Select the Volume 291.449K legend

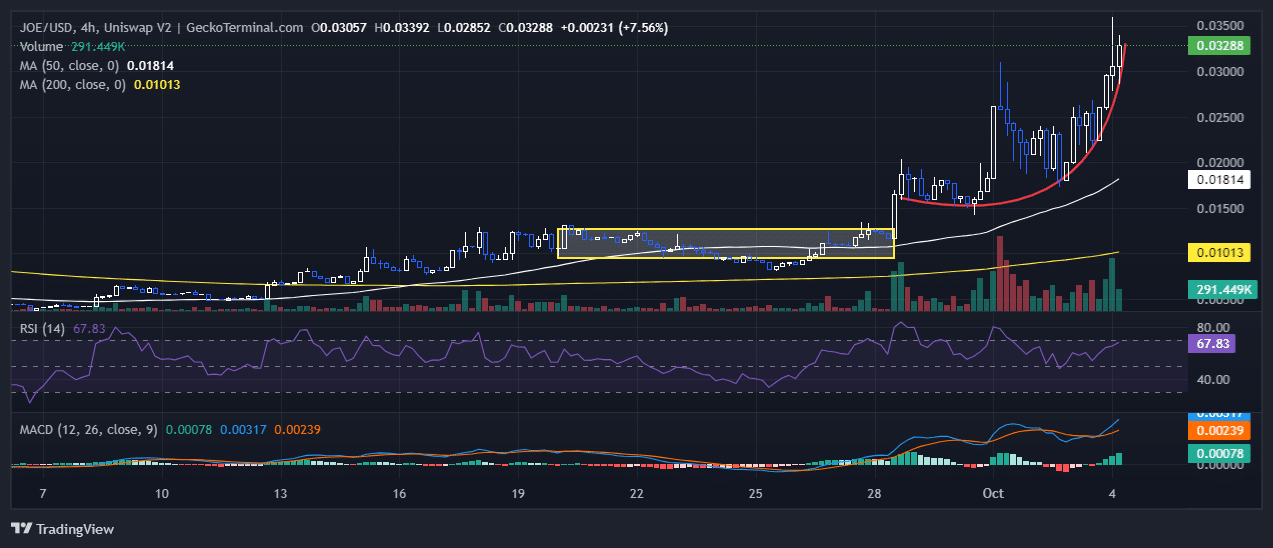[x=72, y=46]
